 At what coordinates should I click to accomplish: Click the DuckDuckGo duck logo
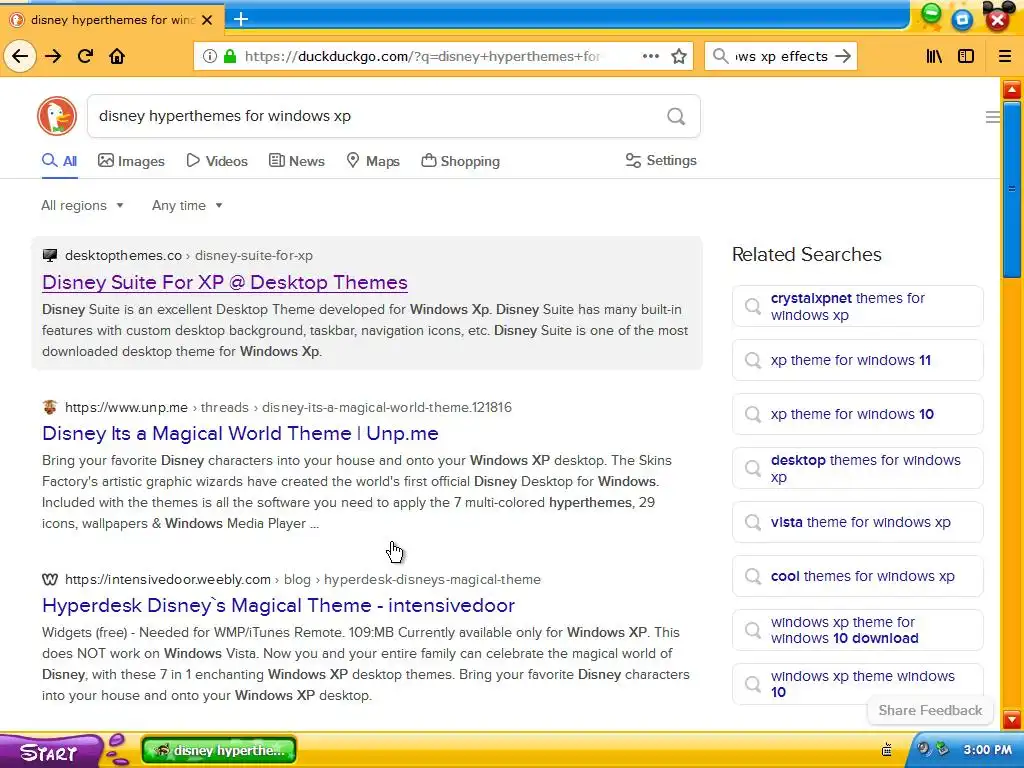[x=57, y=116]
